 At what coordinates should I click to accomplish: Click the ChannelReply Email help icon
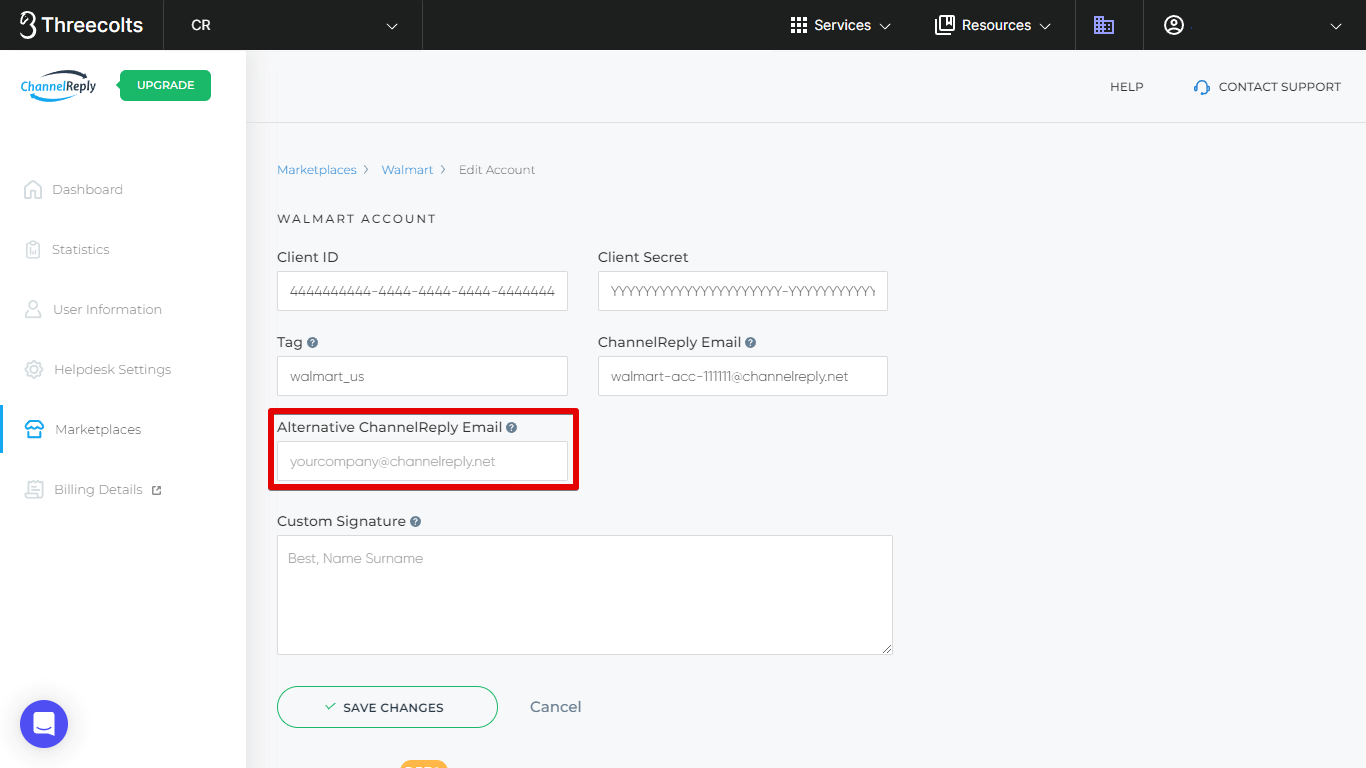(x=750, y=342)
